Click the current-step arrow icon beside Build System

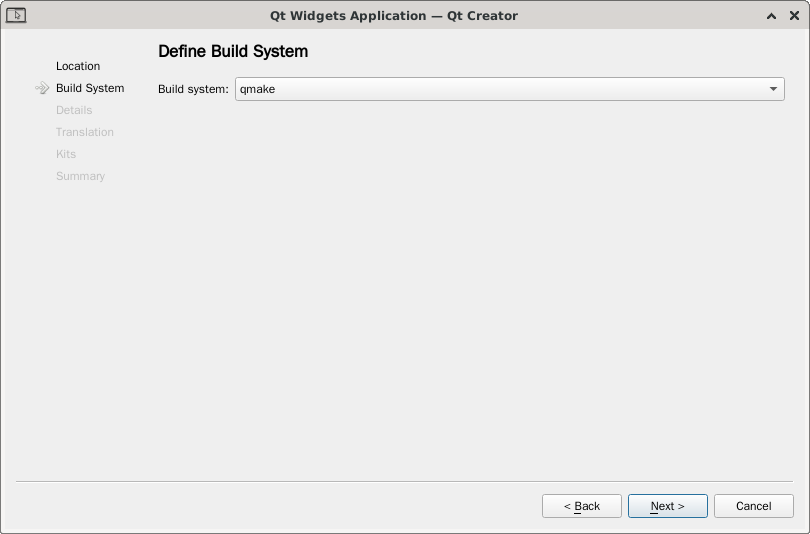pos(42,88)
